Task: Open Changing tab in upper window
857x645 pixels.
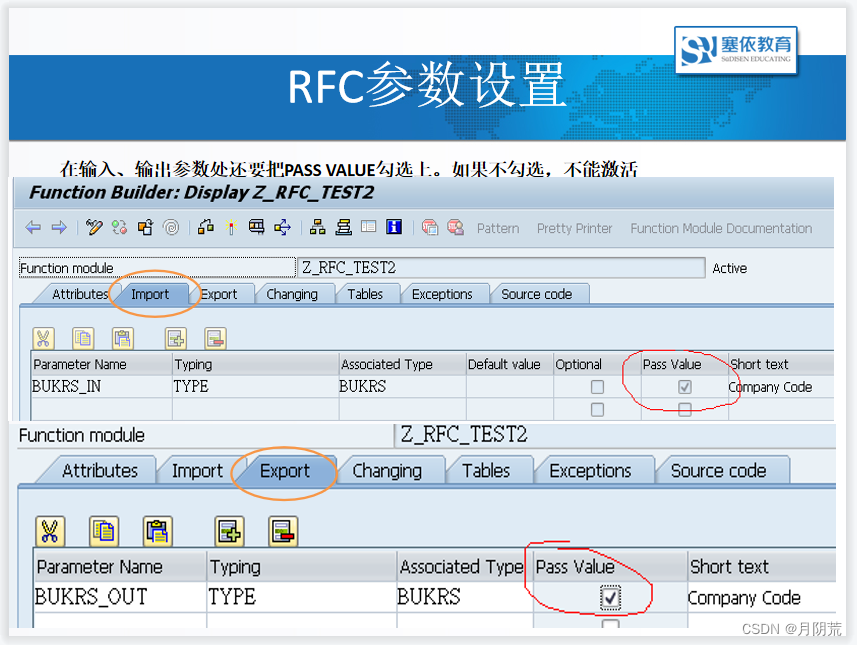Action: (x=292, y=294)
